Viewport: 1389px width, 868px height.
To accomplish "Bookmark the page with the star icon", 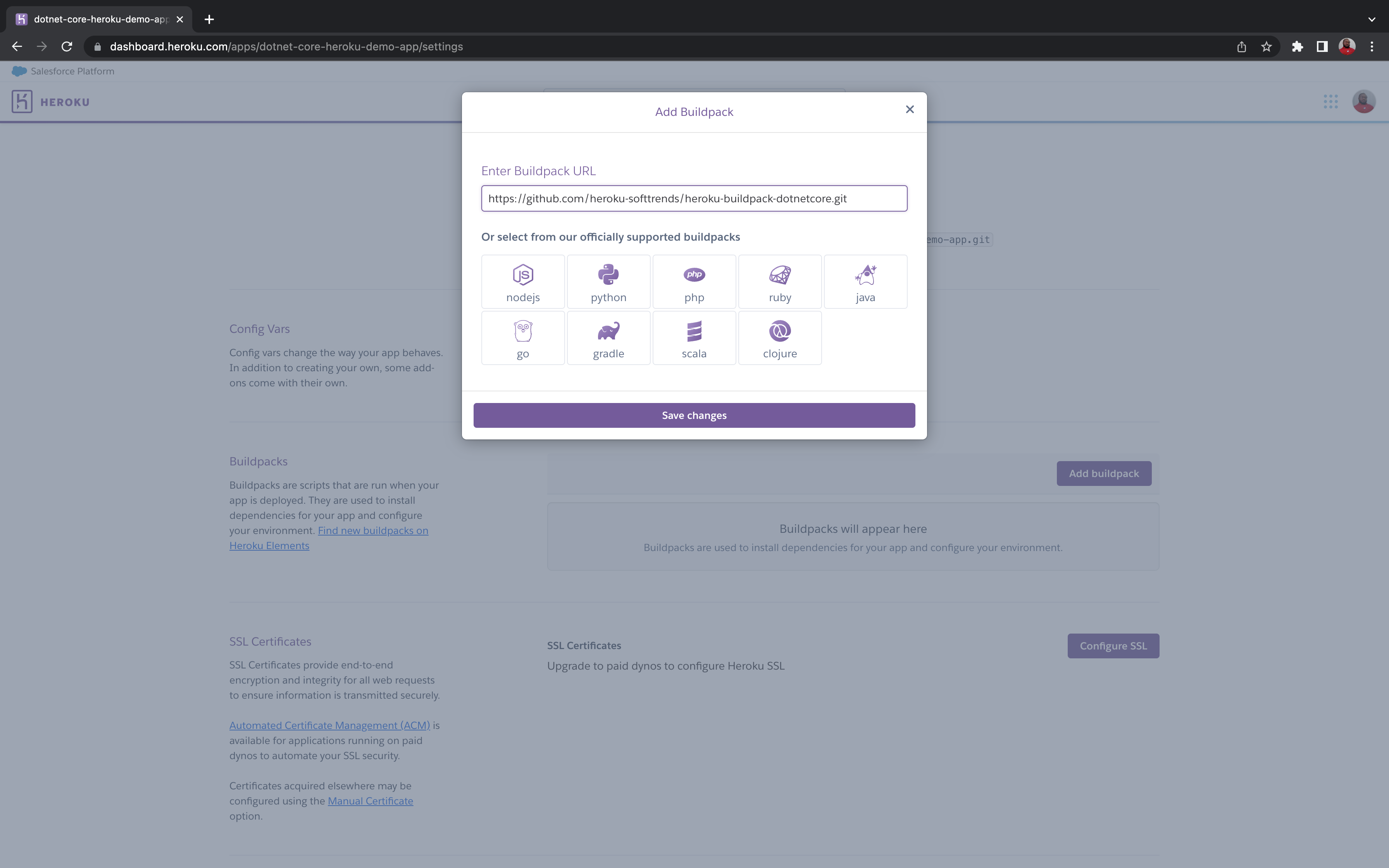I will tap(1266, 46).
